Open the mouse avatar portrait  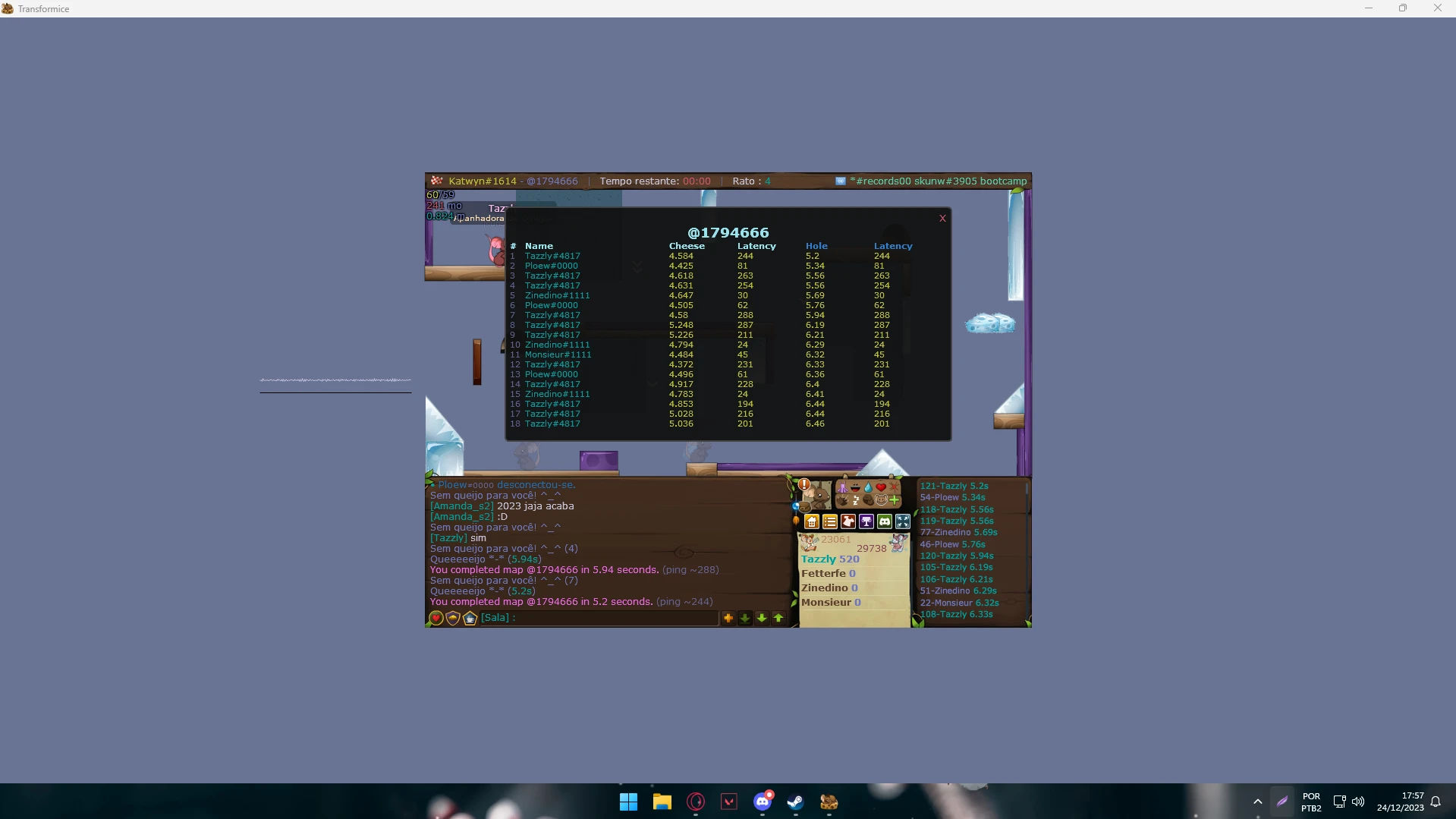pyautogui.click(x=817, y=497)
